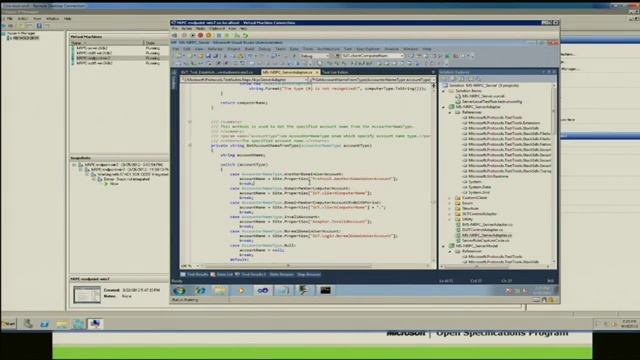Viewport: 640px width, 360px height.
Task: Select the Enum folder in Solution Explorer
Action: 464,203
